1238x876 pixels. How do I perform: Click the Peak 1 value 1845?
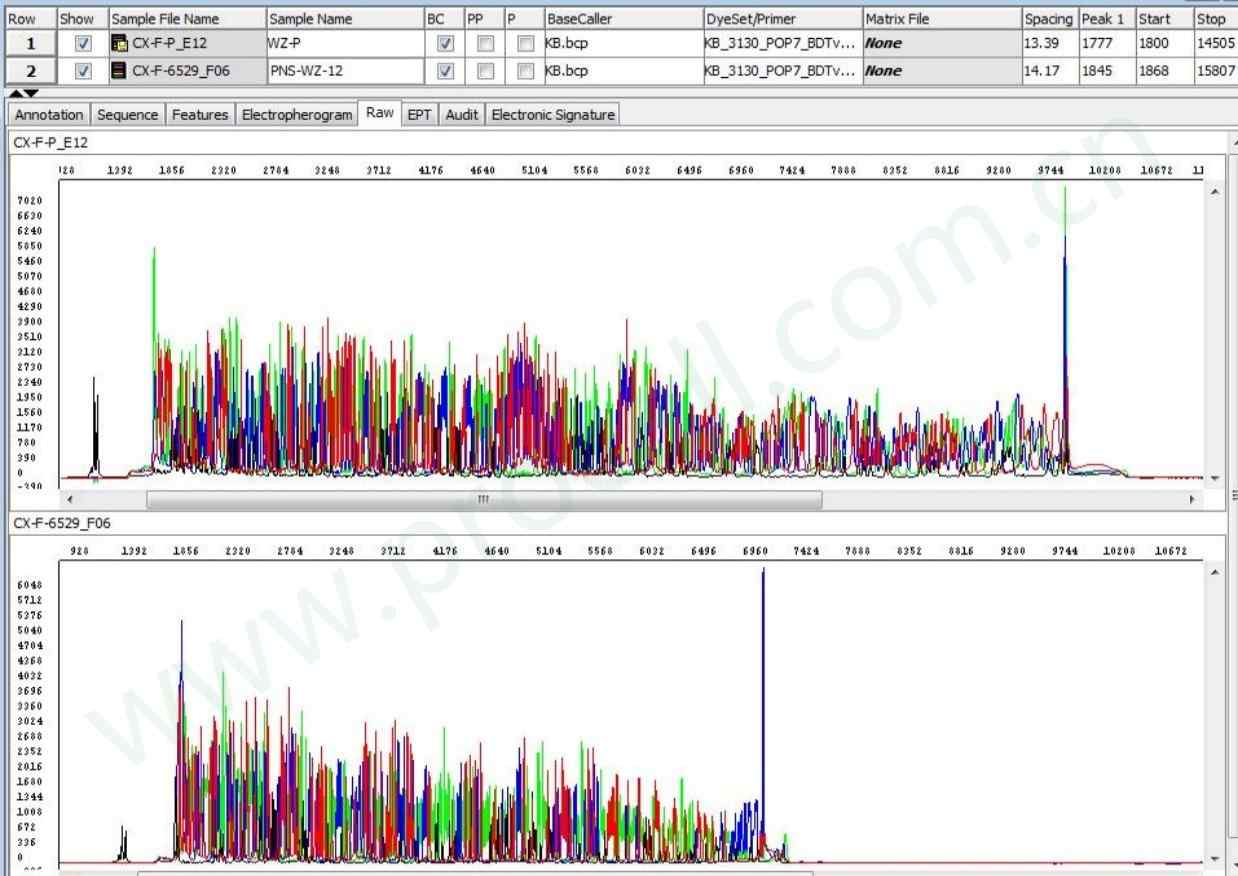click(1106, 71)
